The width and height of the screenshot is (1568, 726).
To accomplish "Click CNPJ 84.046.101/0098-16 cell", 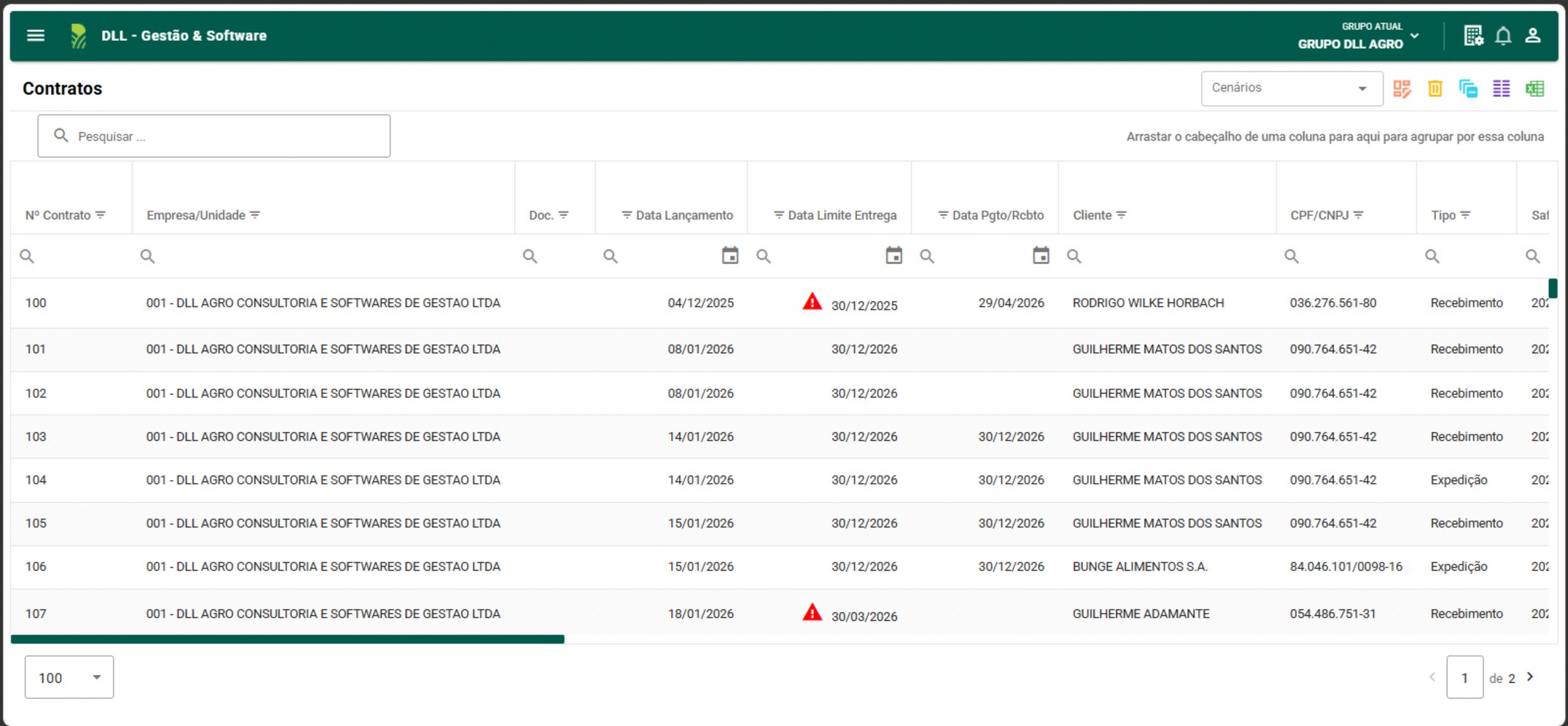I will click(1346, 566).
